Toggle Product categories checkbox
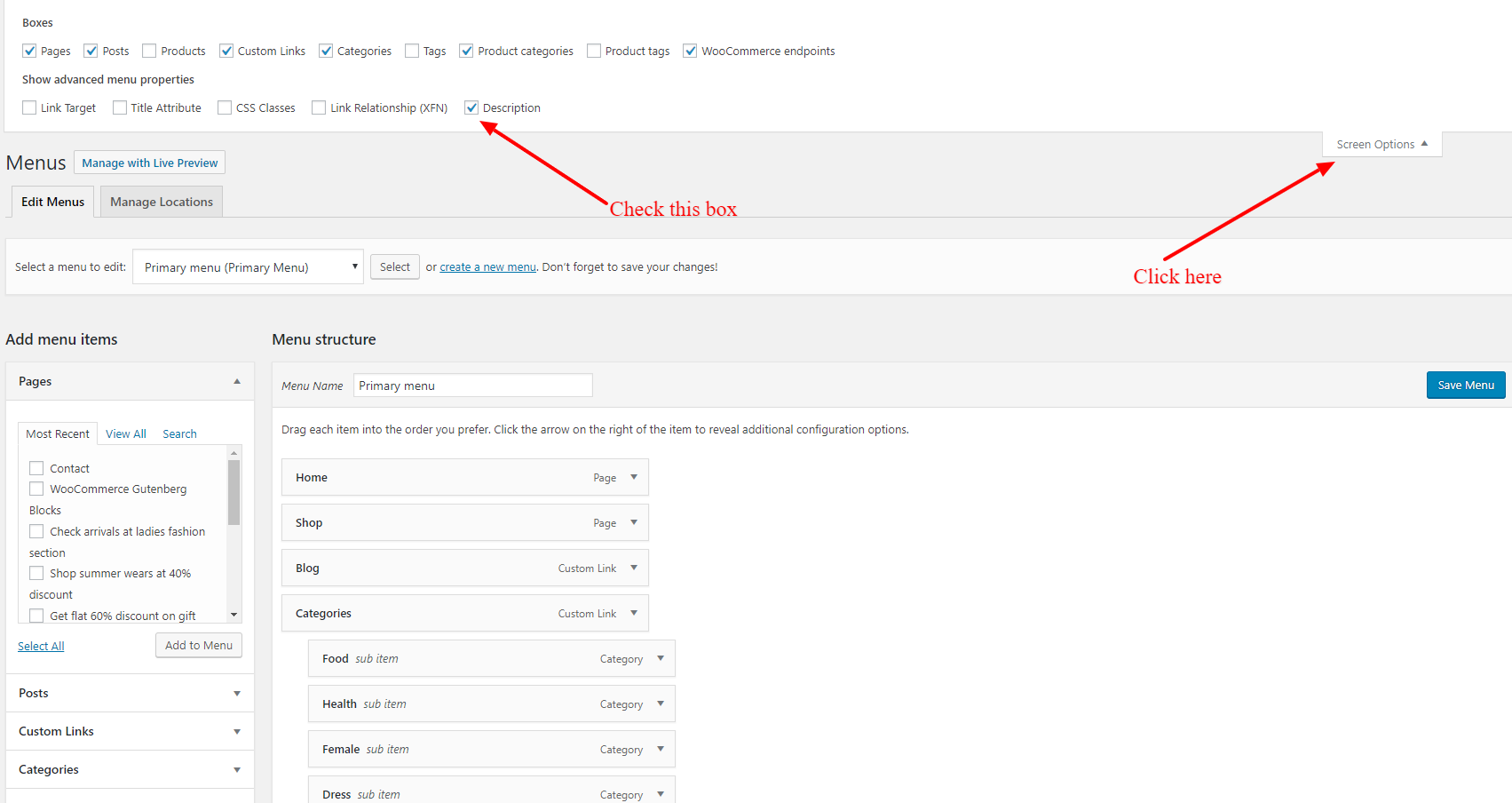Screen dimensions: 1512x803 click(x=466, y=51)
